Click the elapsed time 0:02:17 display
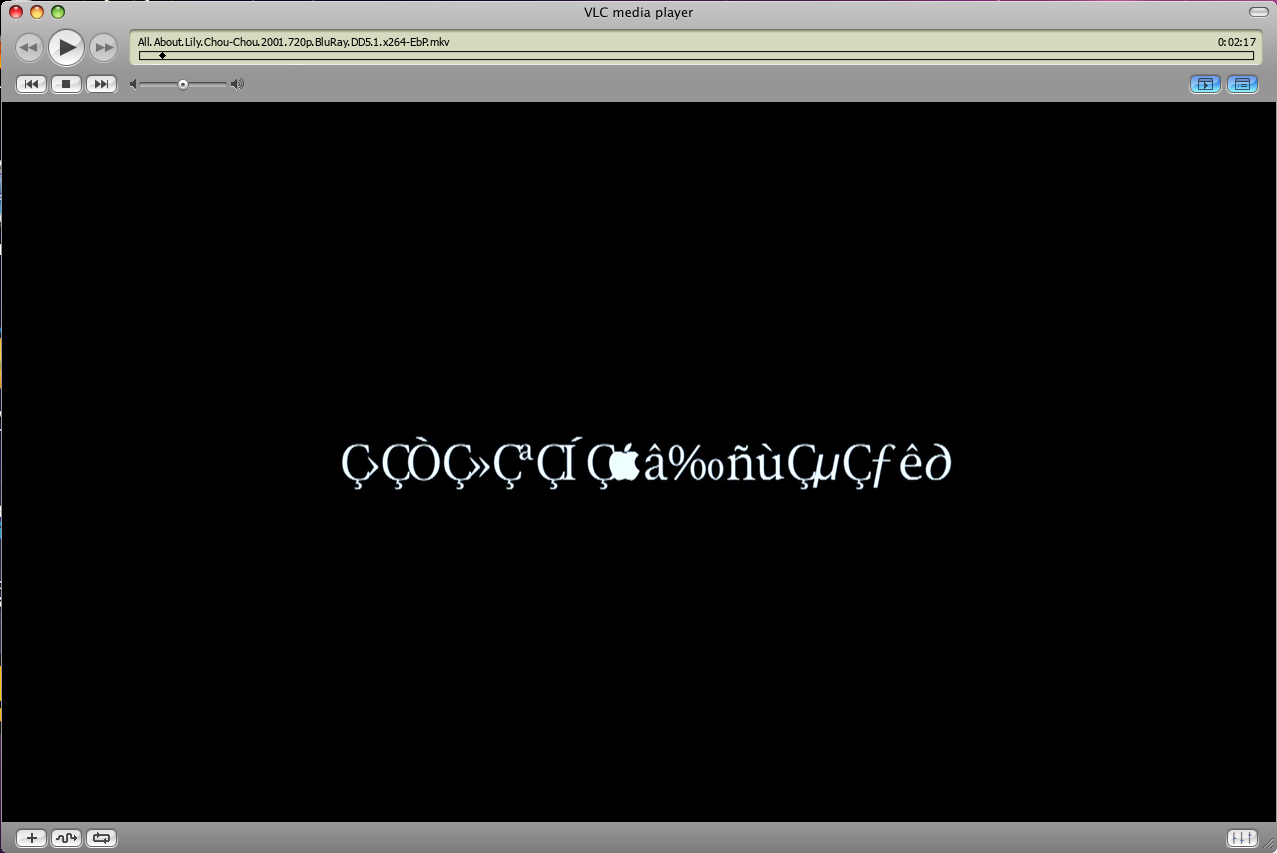 click(x=1236, y=43)
